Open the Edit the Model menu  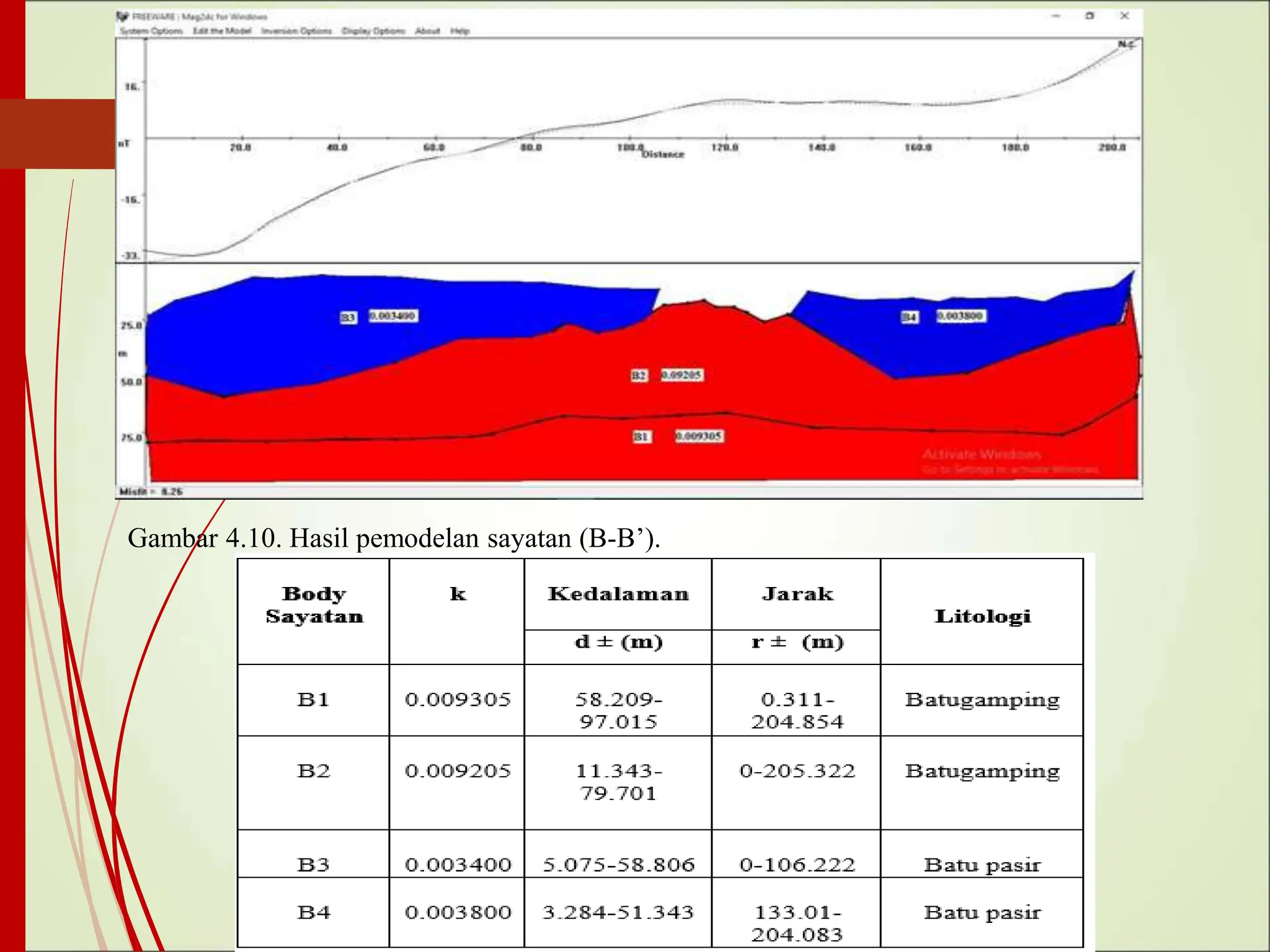point(222,31)
